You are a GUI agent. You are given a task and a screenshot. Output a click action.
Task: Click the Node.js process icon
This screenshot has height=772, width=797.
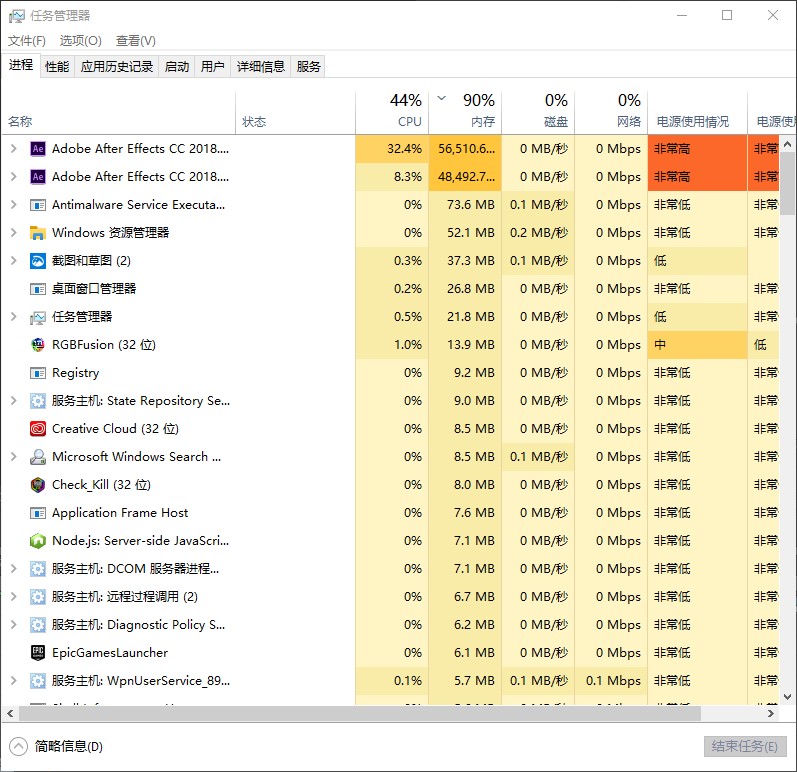[38, 541]
